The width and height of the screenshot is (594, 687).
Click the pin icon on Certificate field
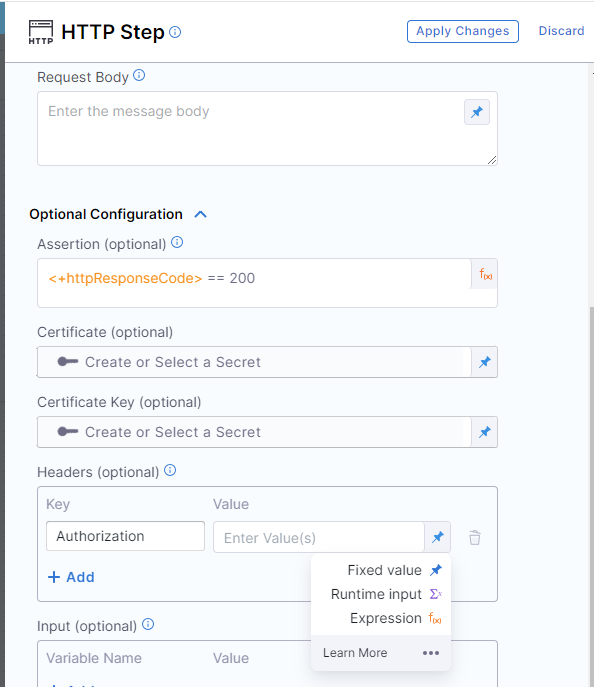click(x=484, y=362)
